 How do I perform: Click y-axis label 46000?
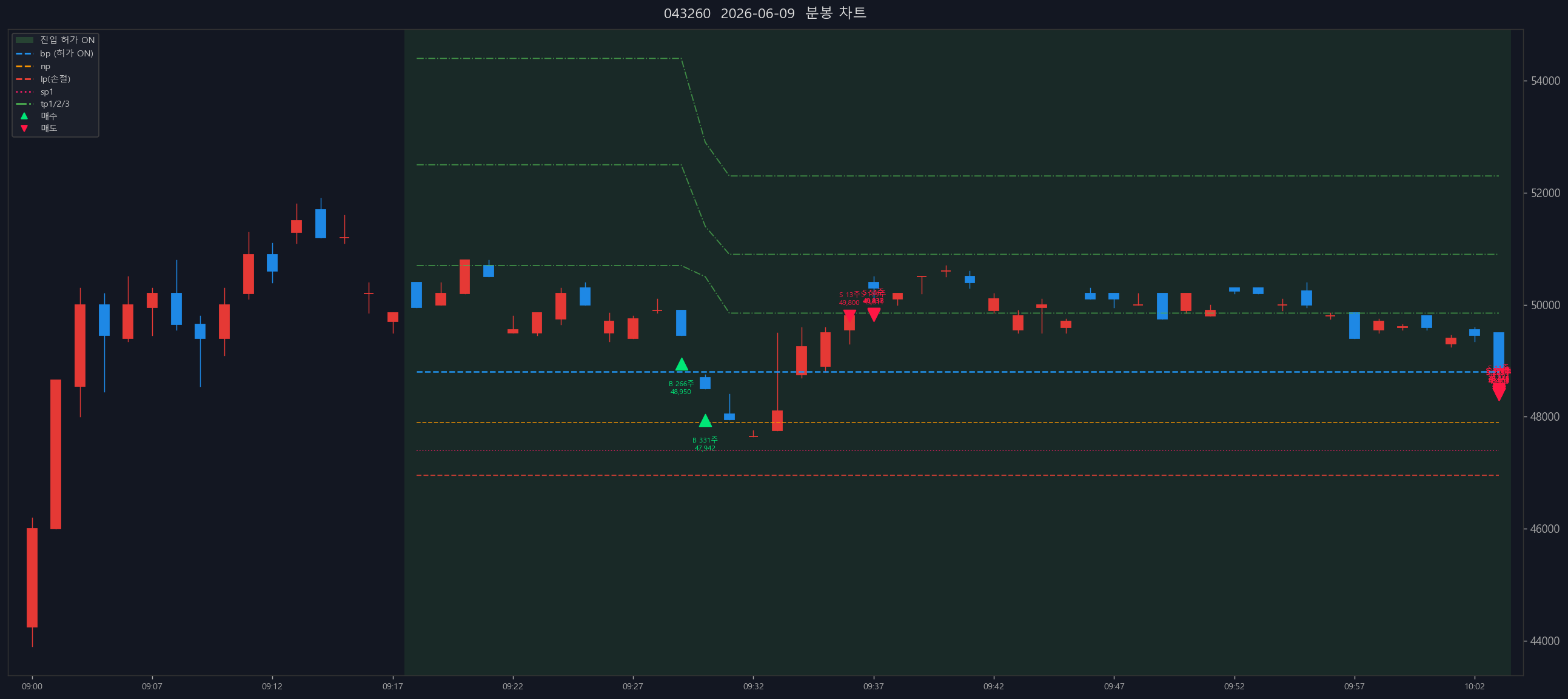[1546, 529]
